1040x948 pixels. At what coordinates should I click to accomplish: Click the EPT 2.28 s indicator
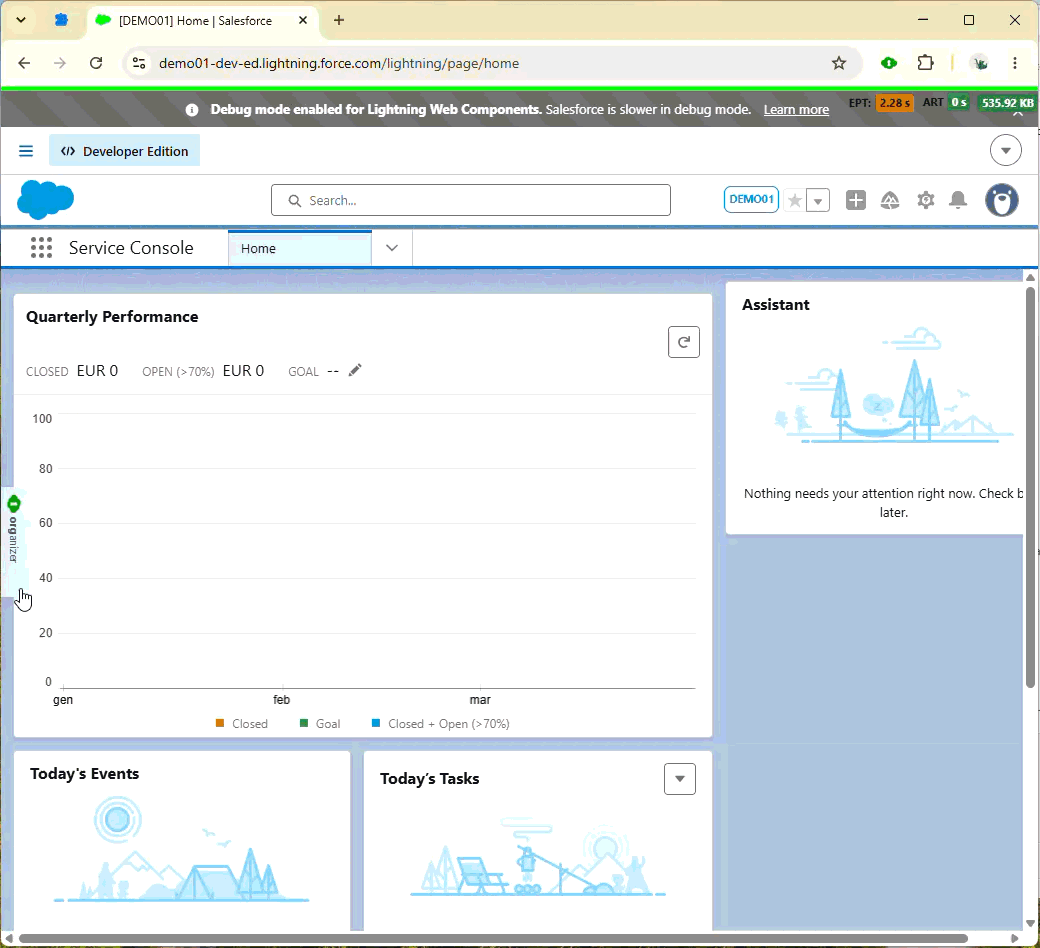tap(881, 103)
